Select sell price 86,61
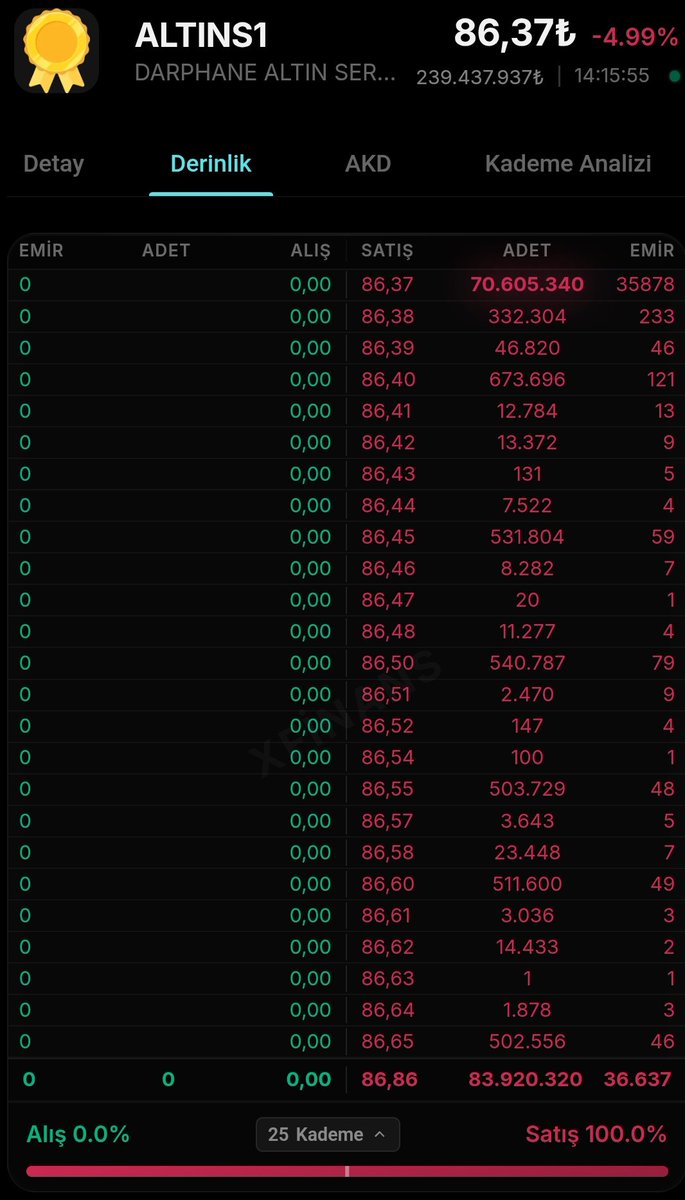 coord(387,916)
